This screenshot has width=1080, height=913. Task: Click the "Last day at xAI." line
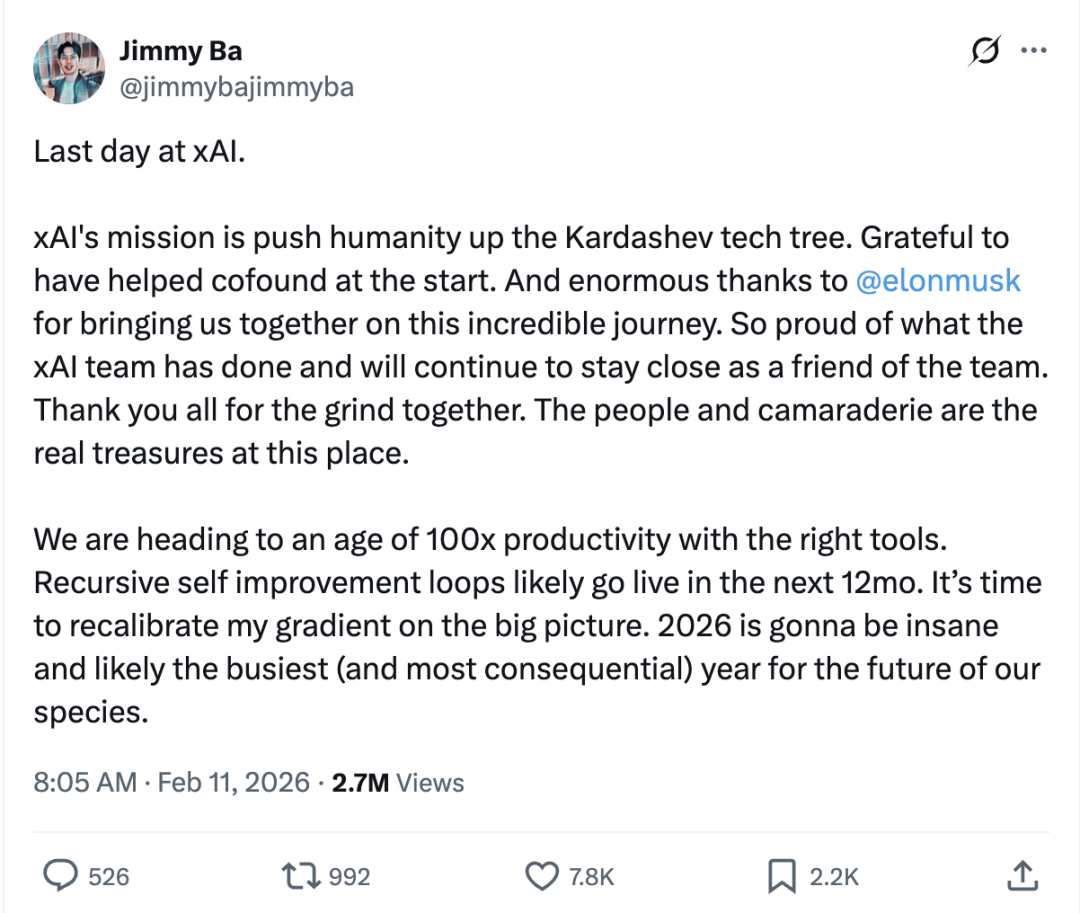[x=139, y=151]
